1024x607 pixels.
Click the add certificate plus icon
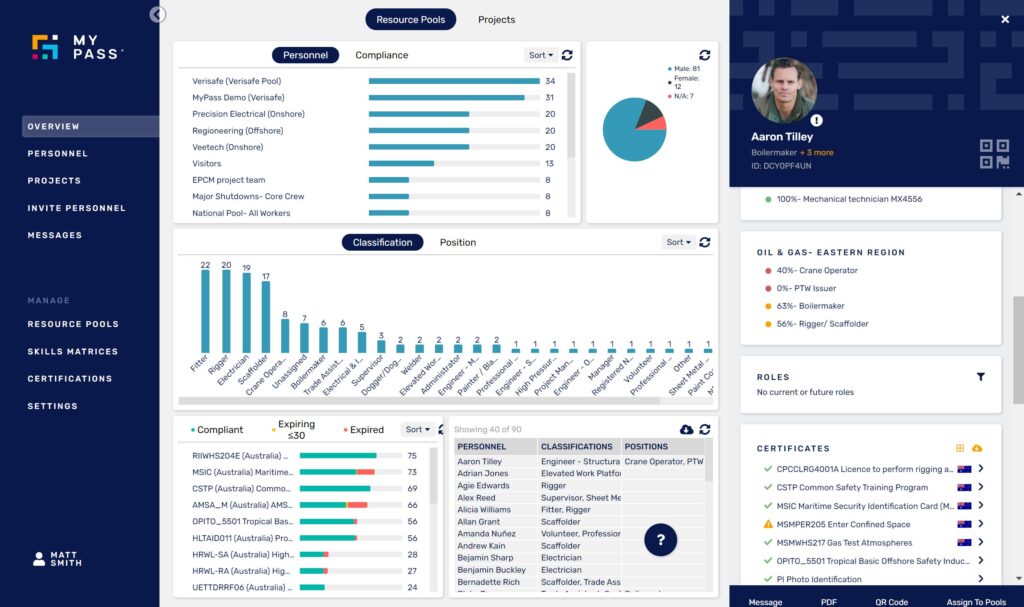tap(961, 448)
